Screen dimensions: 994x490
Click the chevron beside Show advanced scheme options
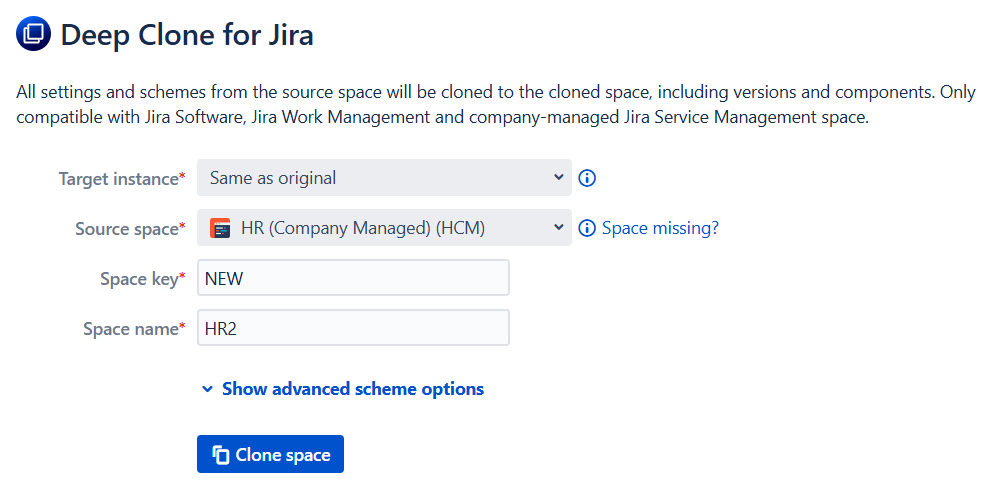click(208, 390)
